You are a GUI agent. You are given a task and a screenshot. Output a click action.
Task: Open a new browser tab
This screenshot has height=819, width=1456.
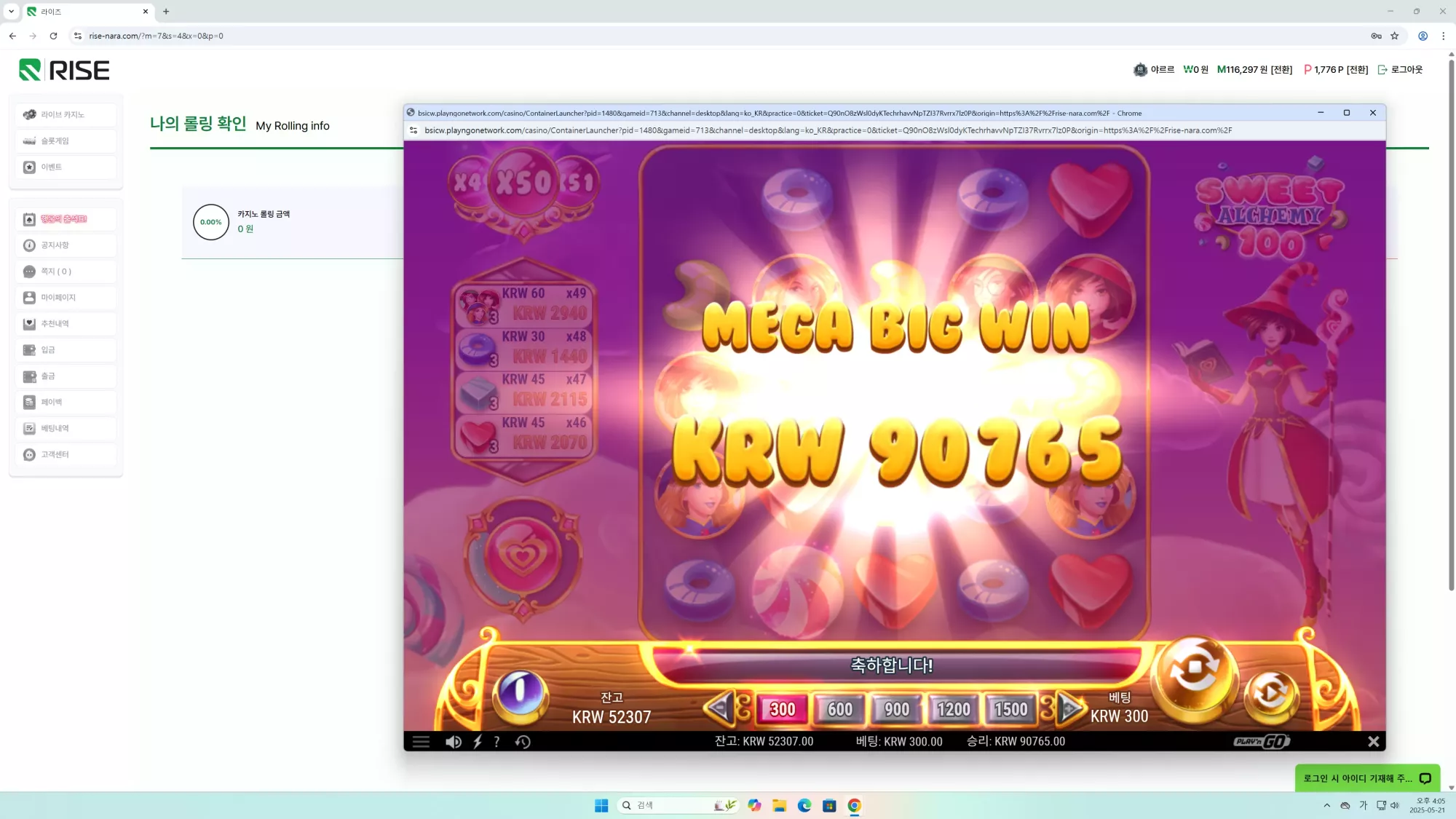tap(166, 12)
